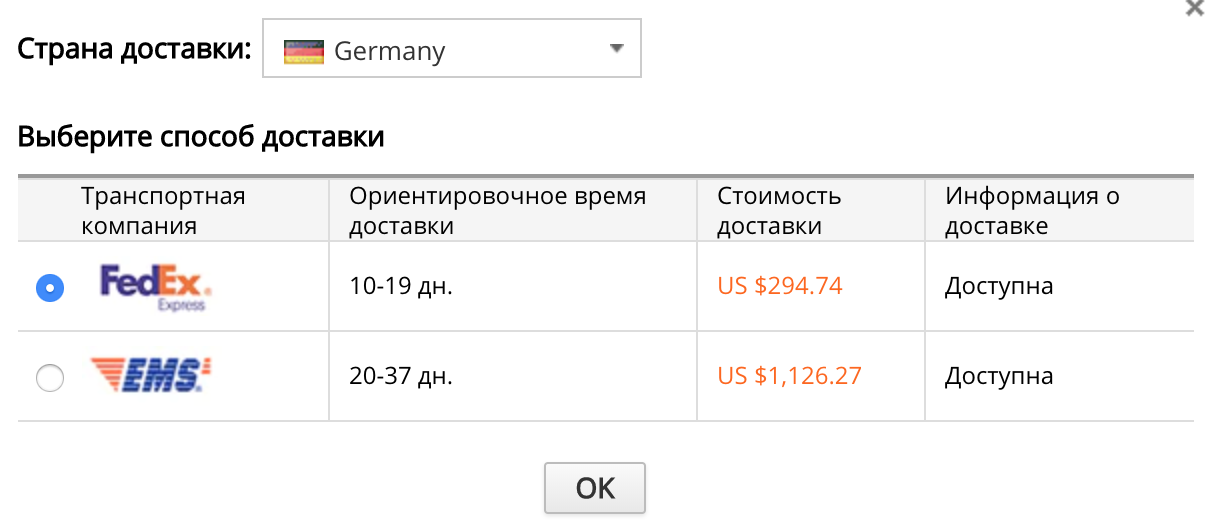Viewport: 1218px width, 532px height.
Task: Click the Транспортная компания column header
Action: [163, 210]
